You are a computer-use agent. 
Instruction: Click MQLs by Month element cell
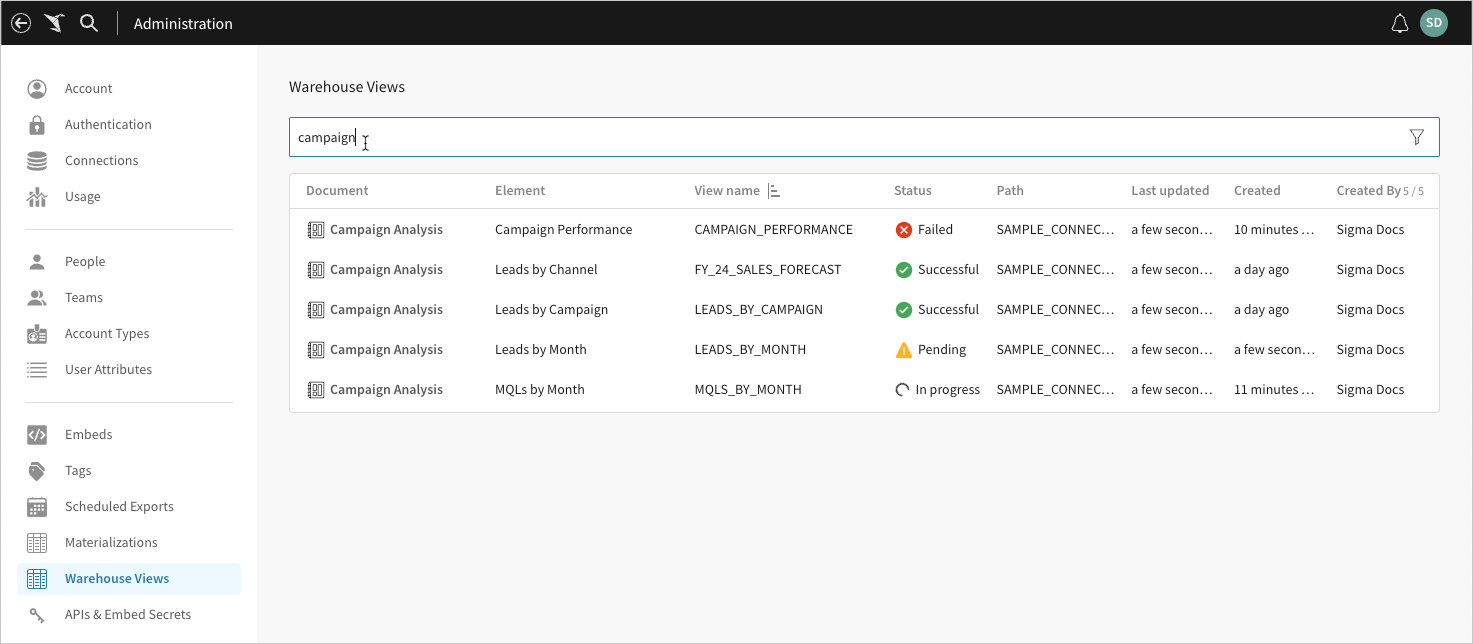pyautogui.click(x=540, y=390)
